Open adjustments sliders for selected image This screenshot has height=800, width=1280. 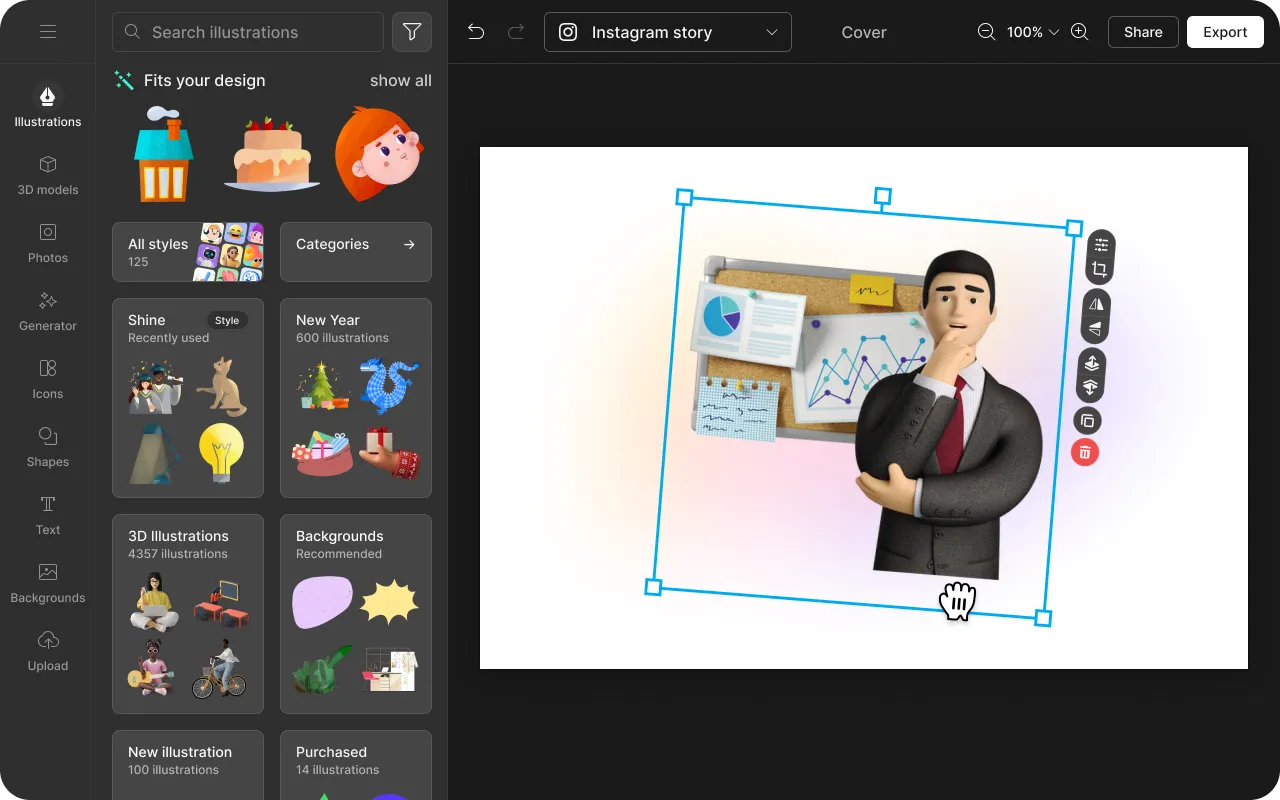pos(1101,244)
